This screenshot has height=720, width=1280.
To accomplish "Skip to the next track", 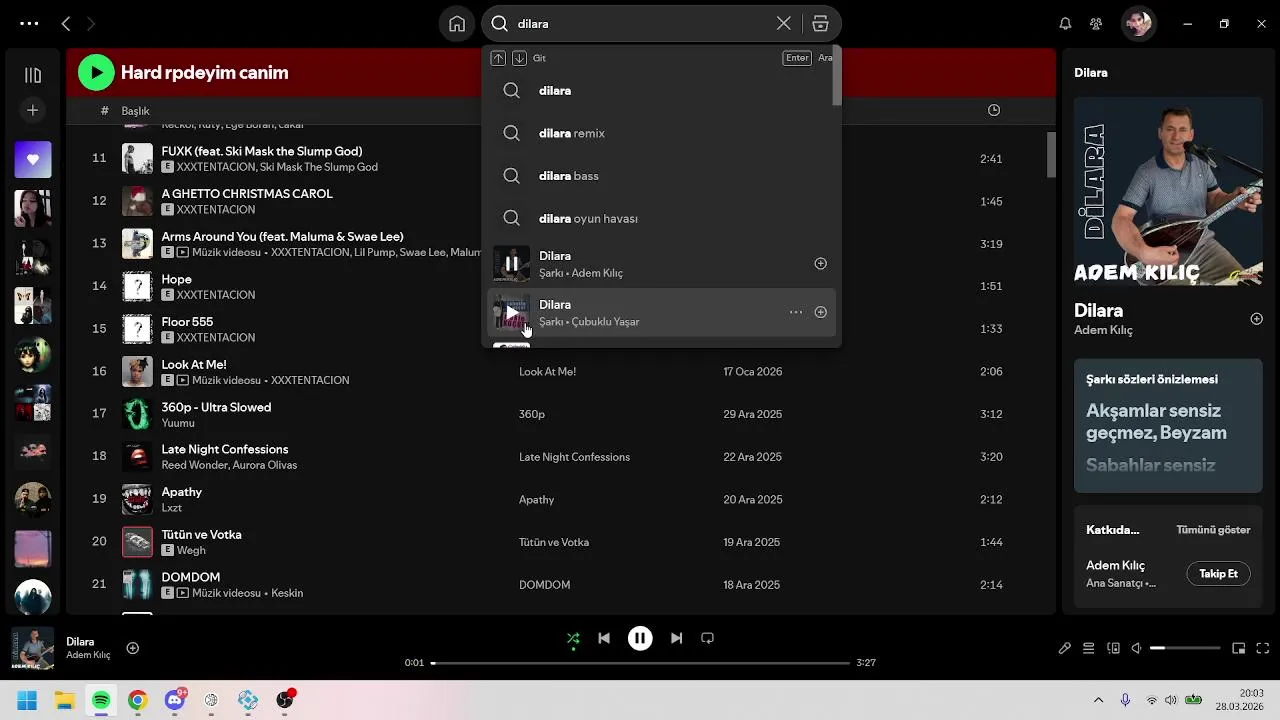I will [x=676, y=638].
